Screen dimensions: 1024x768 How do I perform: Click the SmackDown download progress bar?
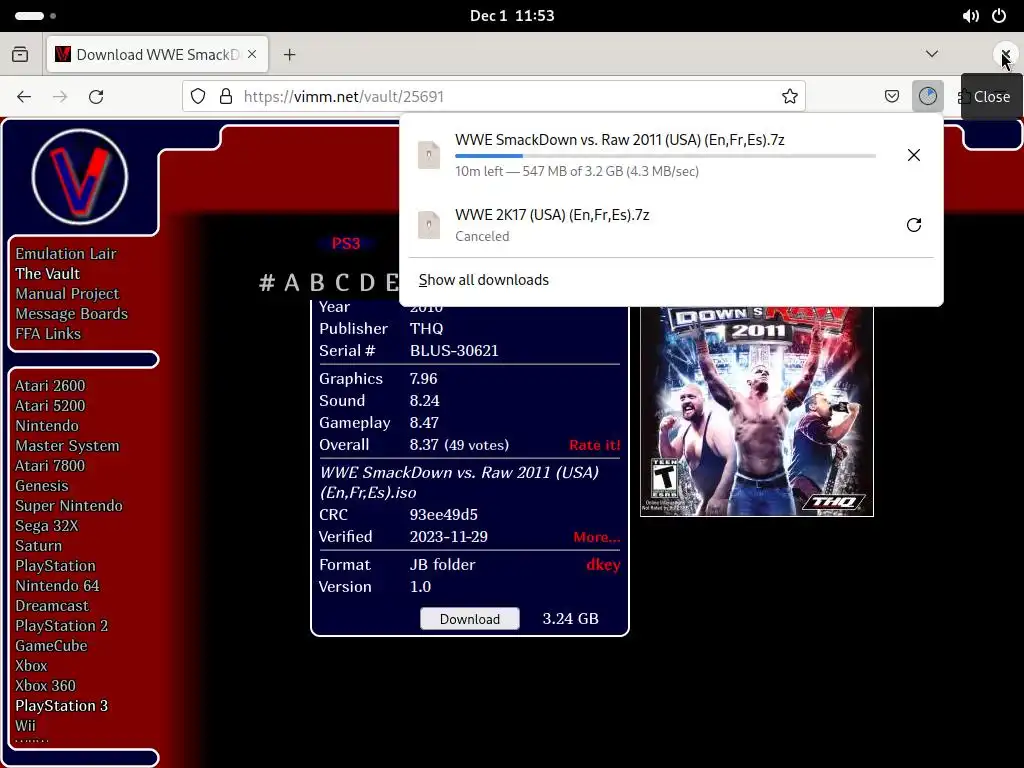pos(665,156)
